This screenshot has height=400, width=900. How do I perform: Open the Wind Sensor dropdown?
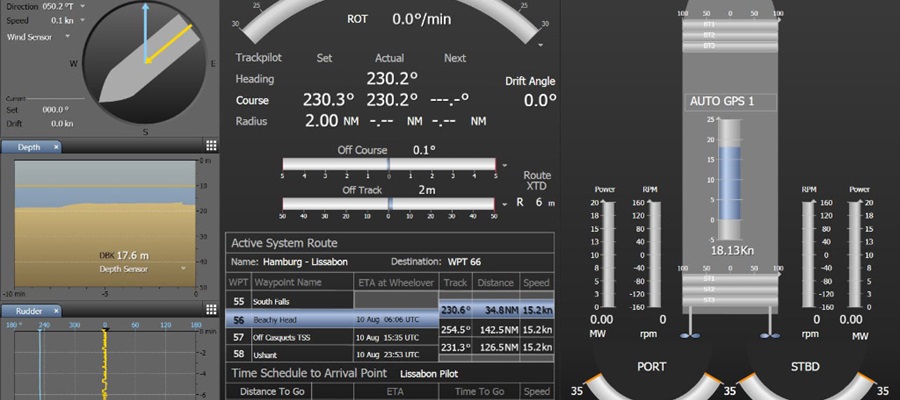coord(67,37)
